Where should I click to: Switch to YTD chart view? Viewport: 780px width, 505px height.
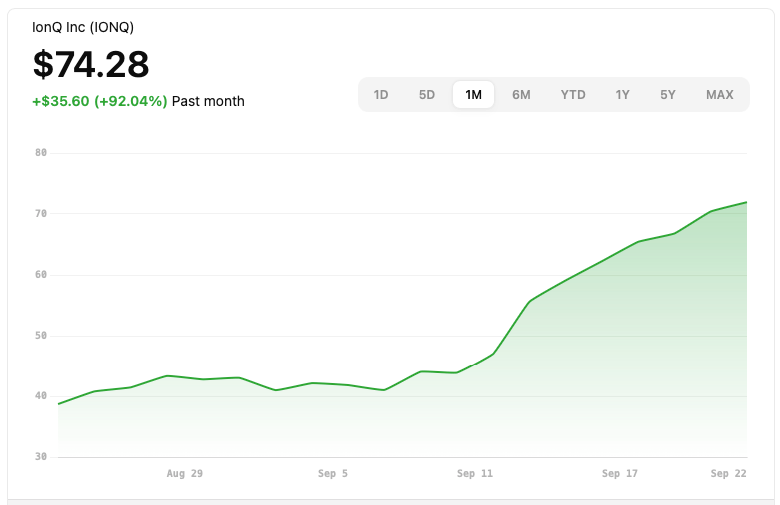pos(573,95)
